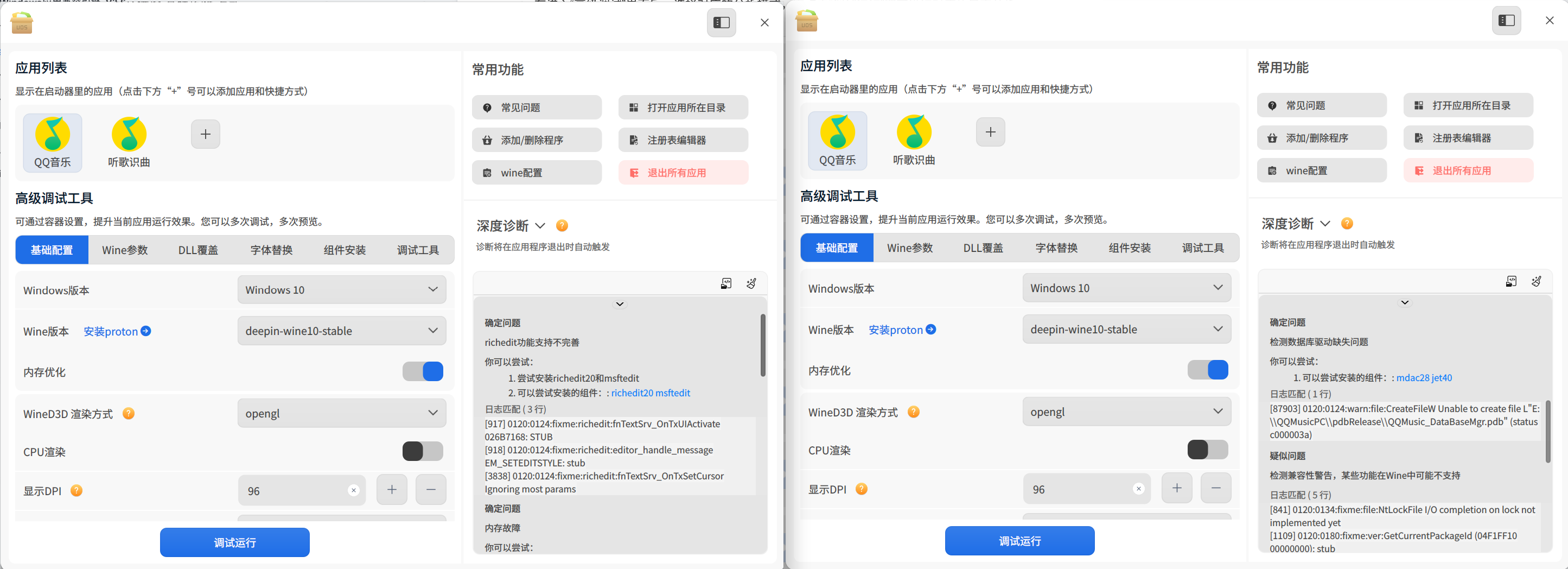Viewport: 1568px width, 569px height.
Task: Select 听歌识曲 app icon in right window
Action: click(914, 140)
